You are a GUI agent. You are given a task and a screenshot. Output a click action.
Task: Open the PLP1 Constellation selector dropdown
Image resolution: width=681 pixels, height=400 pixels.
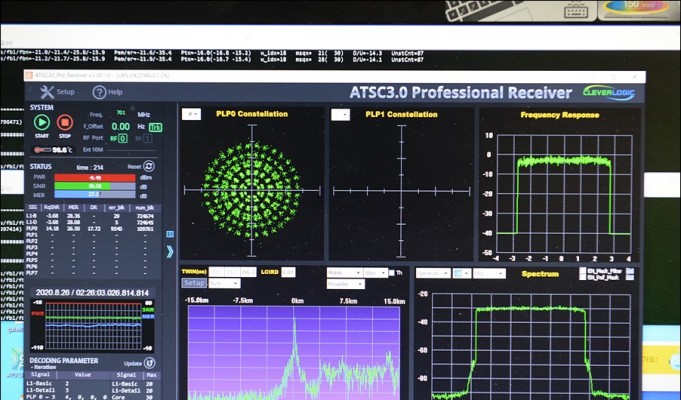pyautogui.click(x=340, y=115)
